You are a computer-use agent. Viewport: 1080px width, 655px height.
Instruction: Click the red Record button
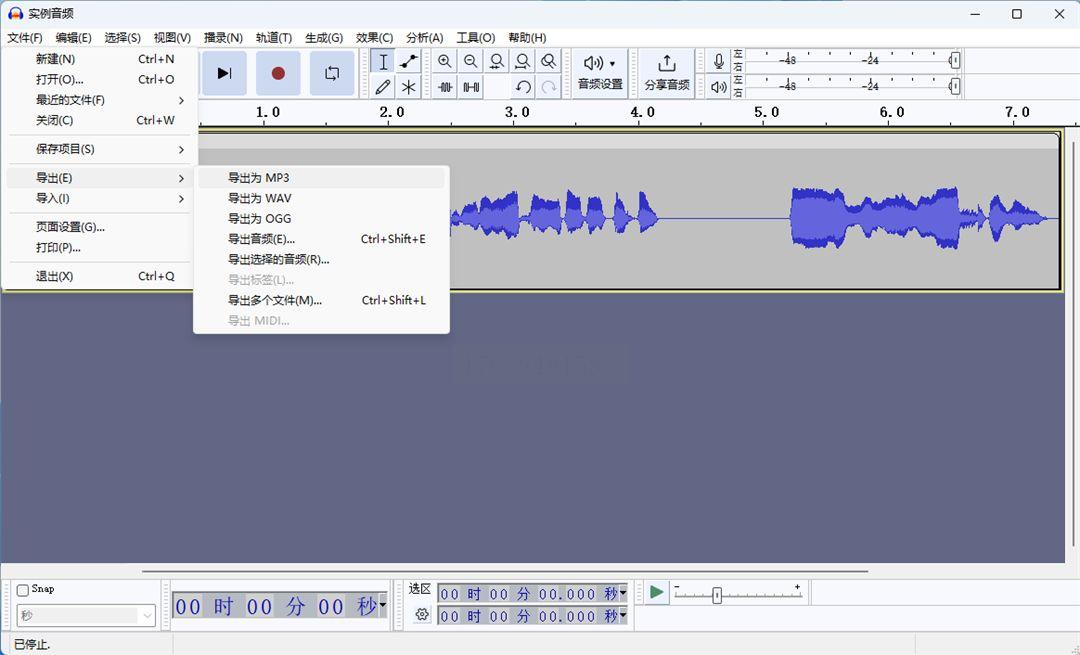click(x=278, y=73)
